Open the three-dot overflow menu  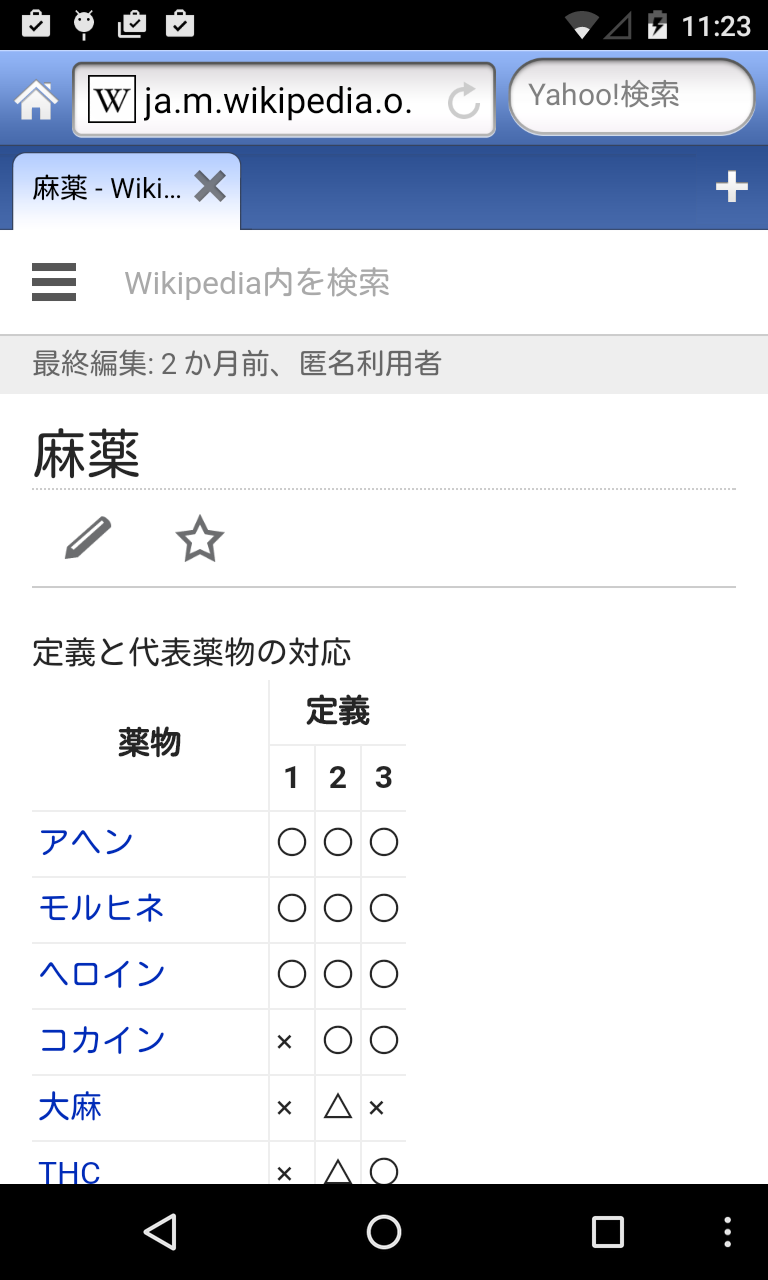click(x=727, y=1232)
